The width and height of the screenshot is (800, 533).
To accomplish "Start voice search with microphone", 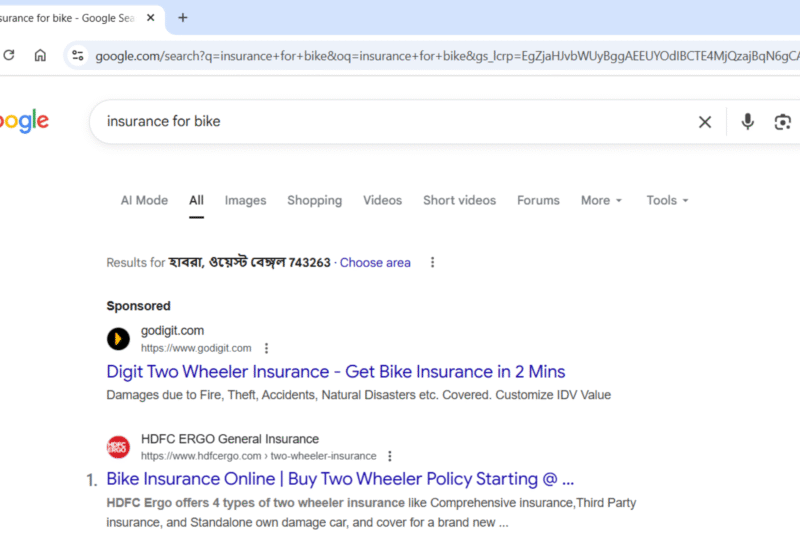I will pos(747,121).
